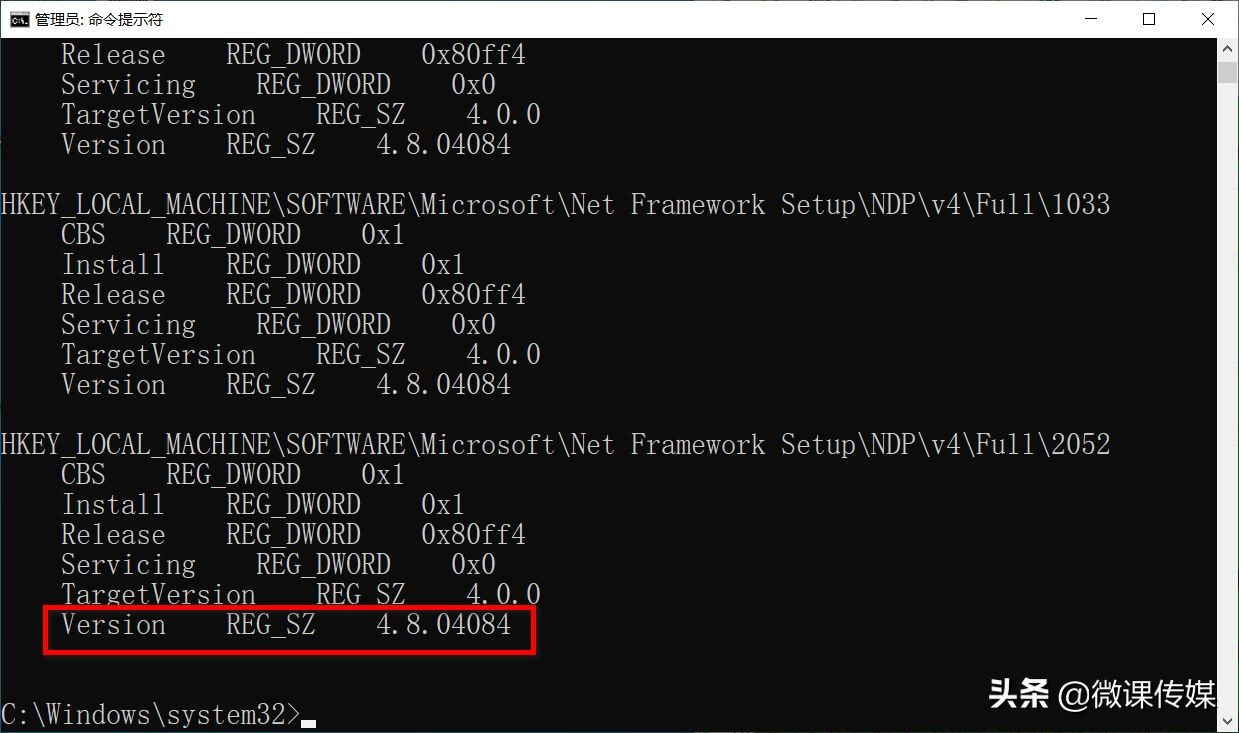Close the Command Prompt window
This screenshot has height=733, width=1239.
point(1207,18)
